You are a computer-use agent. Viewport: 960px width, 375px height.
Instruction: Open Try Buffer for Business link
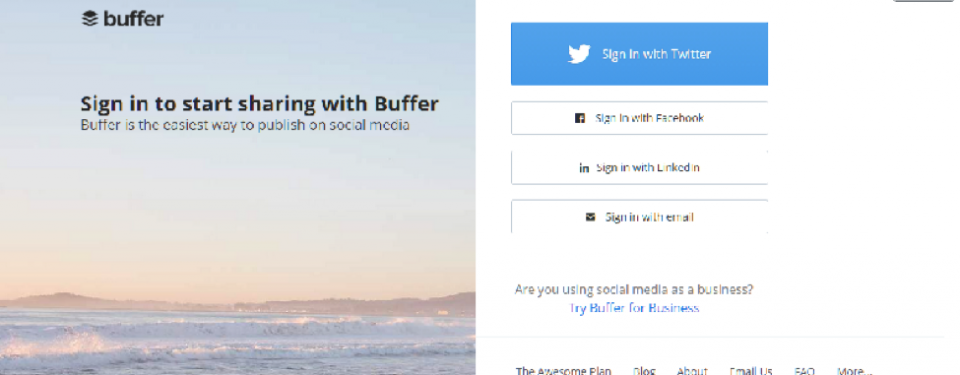(x=634, y=308)
